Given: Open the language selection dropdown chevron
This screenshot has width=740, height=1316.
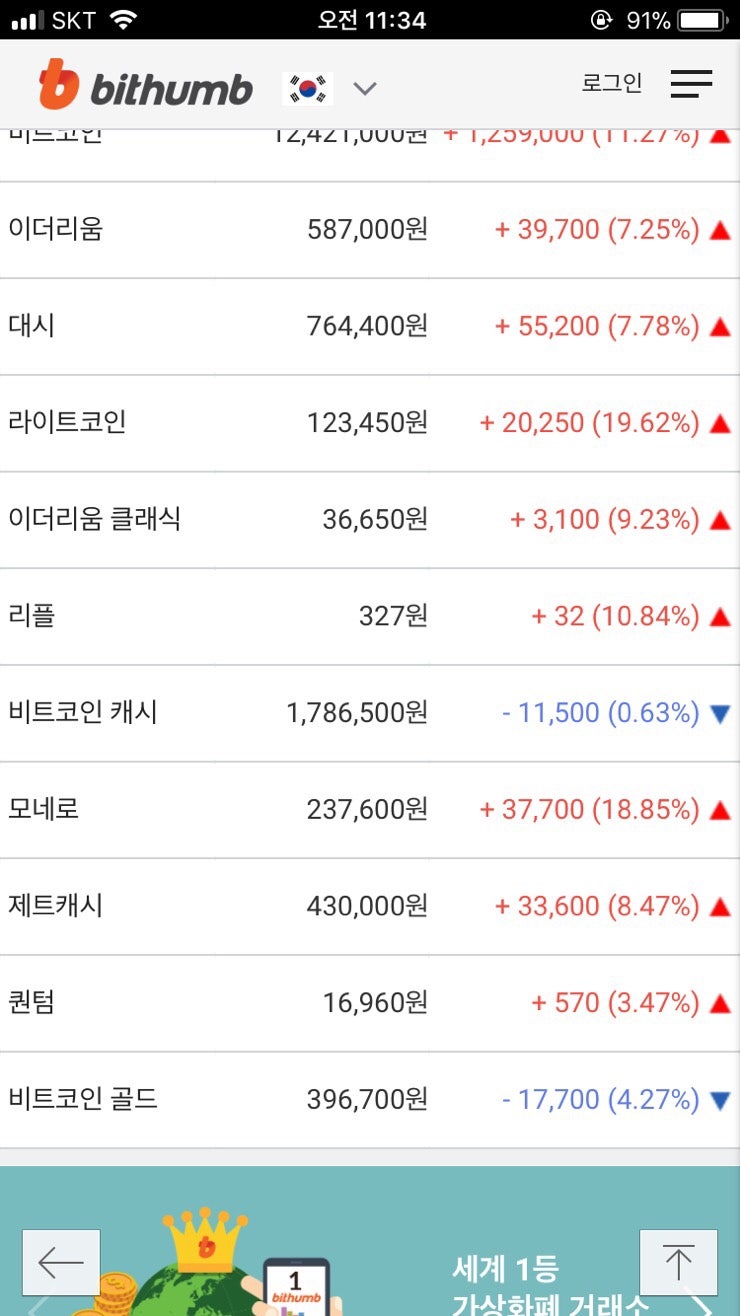Looking at the screenshot, I should [364, 88].
